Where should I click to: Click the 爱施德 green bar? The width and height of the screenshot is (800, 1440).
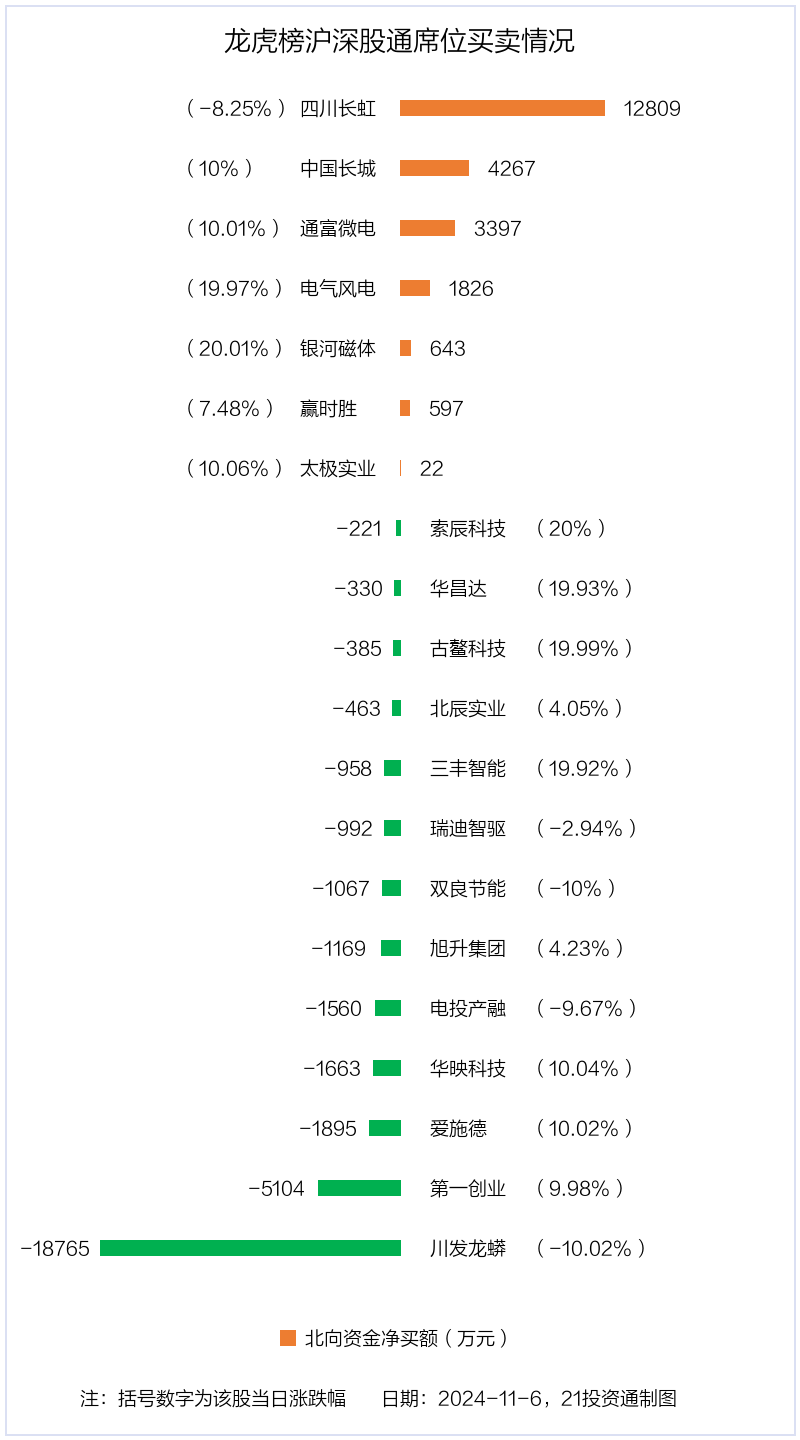point(385,1128)
